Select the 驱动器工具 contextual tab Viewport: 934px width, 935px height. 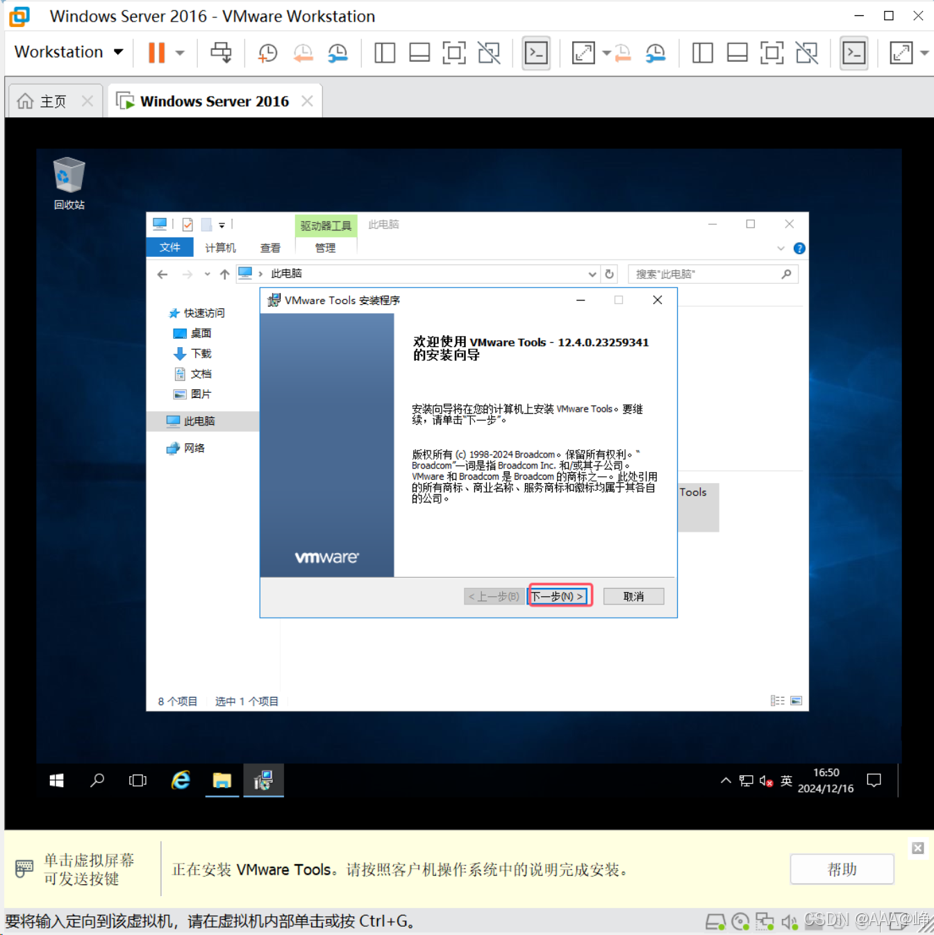pyautogui.click(x=326, y=225)
